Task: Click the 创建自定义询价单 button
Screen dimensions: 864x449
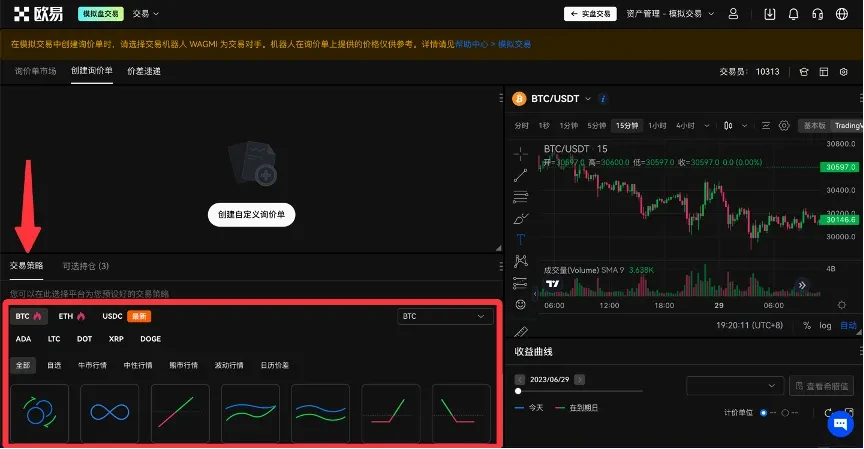Action: tap(252, 215)
